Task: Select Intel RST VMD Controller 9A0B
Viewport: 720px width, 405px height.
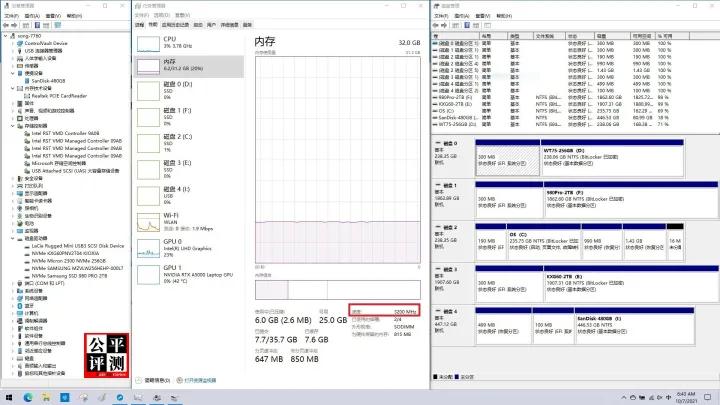Action: (x=65, y=133)
